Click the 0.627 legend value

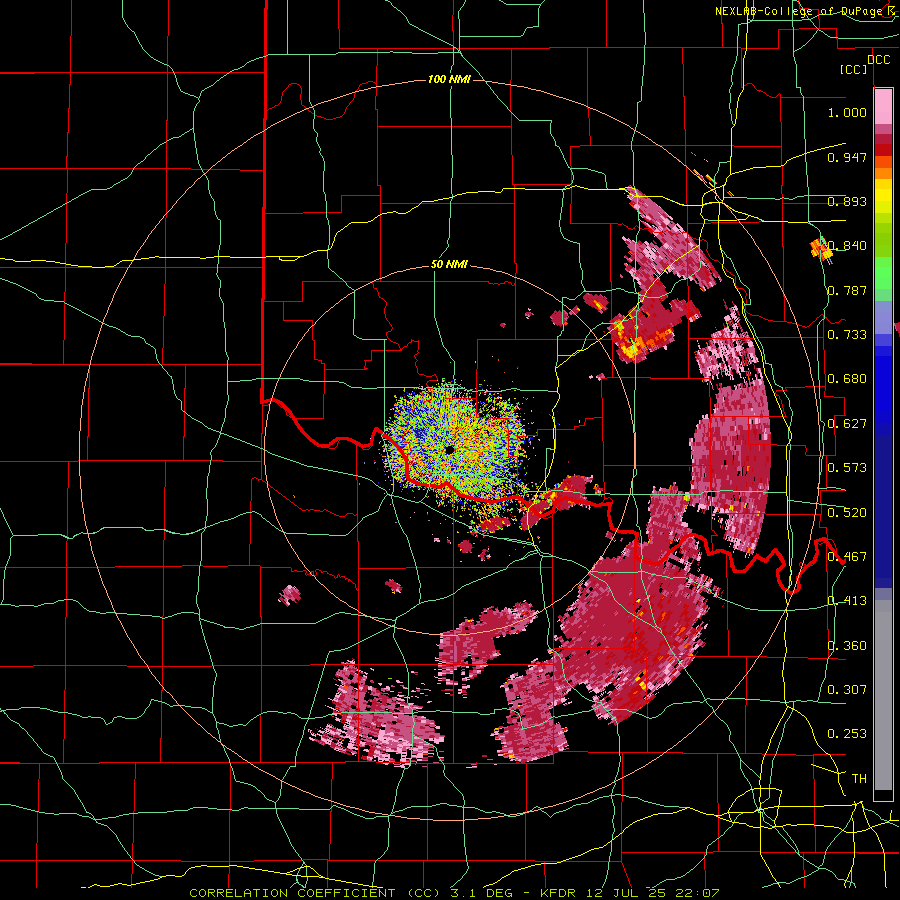pyautogui.click(x=847, y=424)
